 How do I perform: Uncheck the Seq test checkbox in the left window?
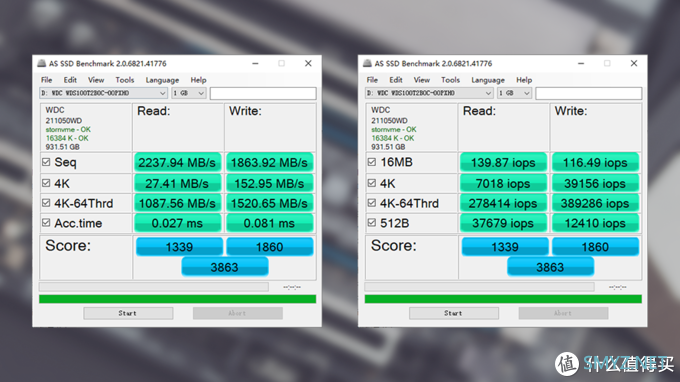(46, 162)
